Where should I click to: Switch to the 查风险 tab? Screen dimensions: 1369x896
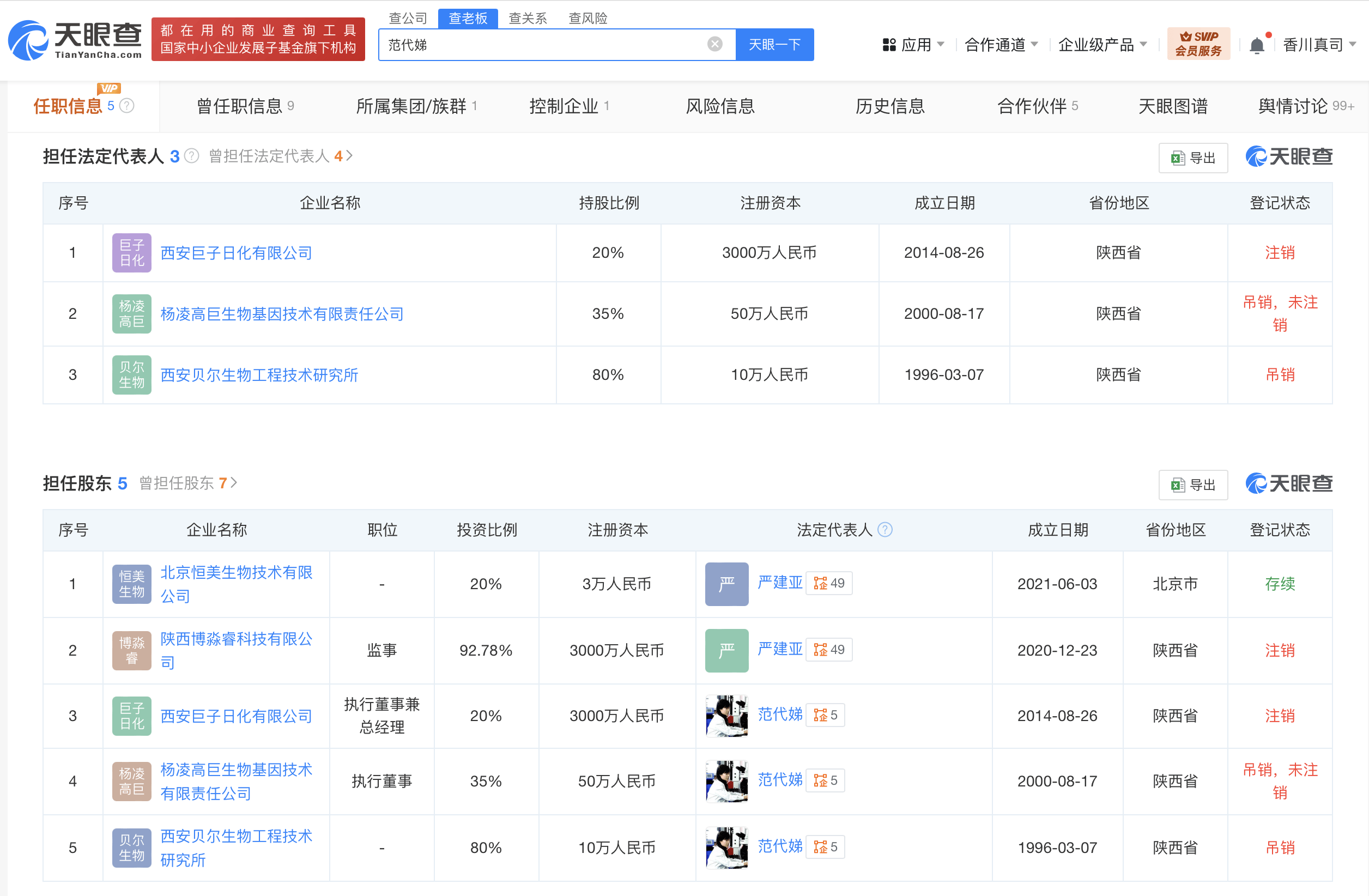(588, 18)
